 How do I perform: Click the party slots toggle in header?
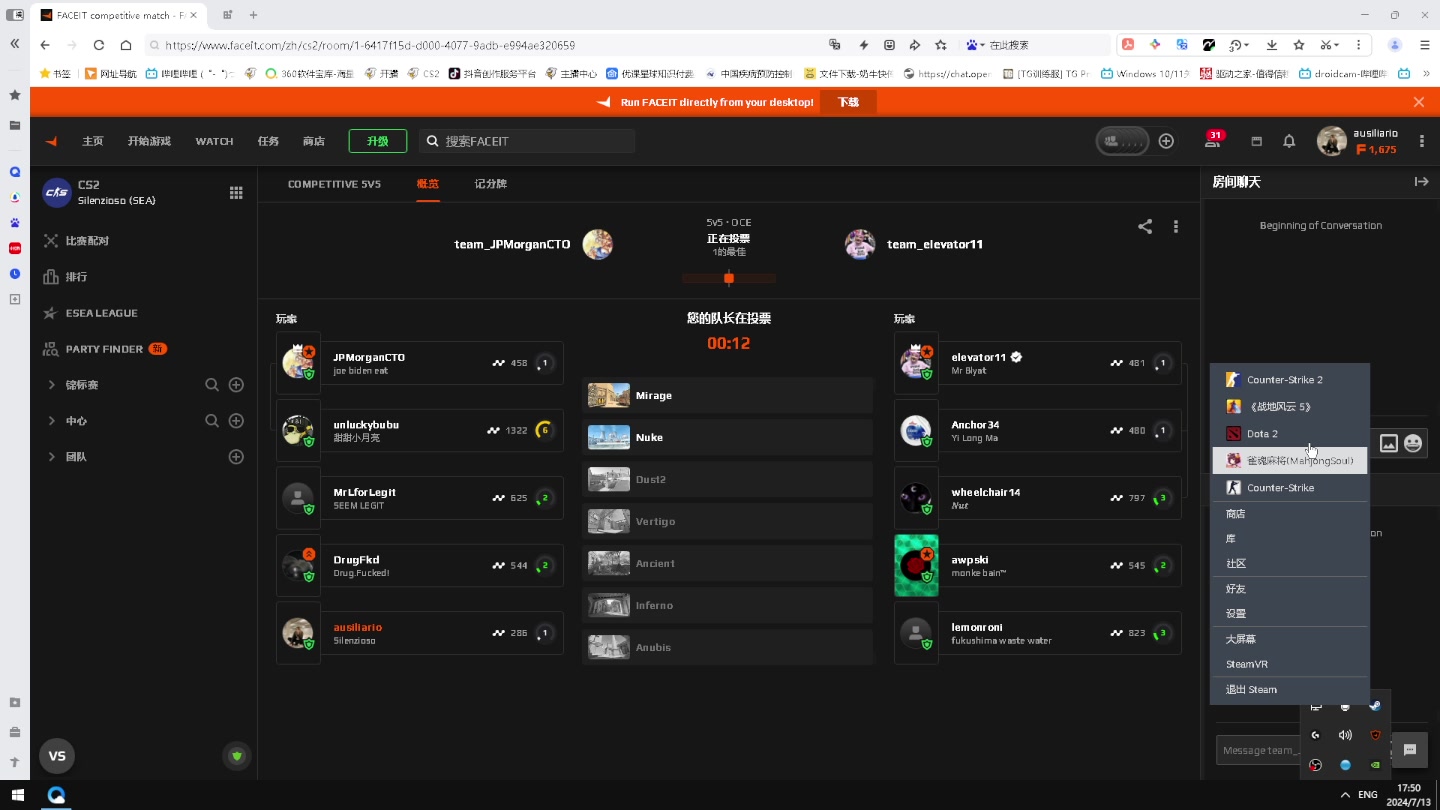point(1122,141)
